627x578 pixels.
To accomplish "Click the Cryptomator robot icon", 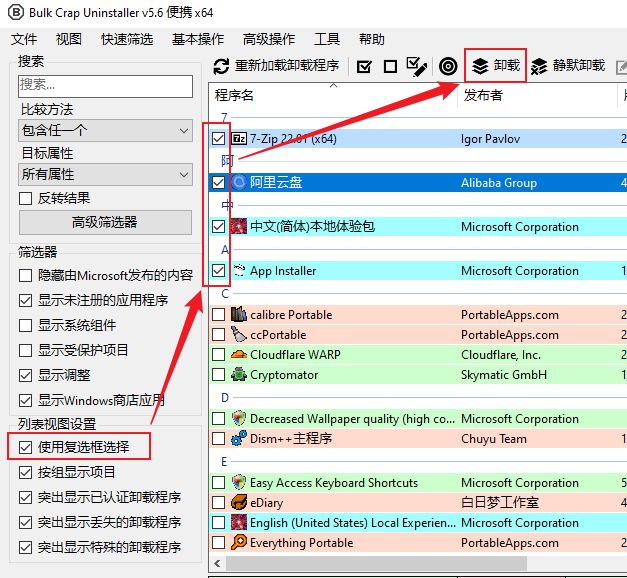I will (x=239, y=374).
